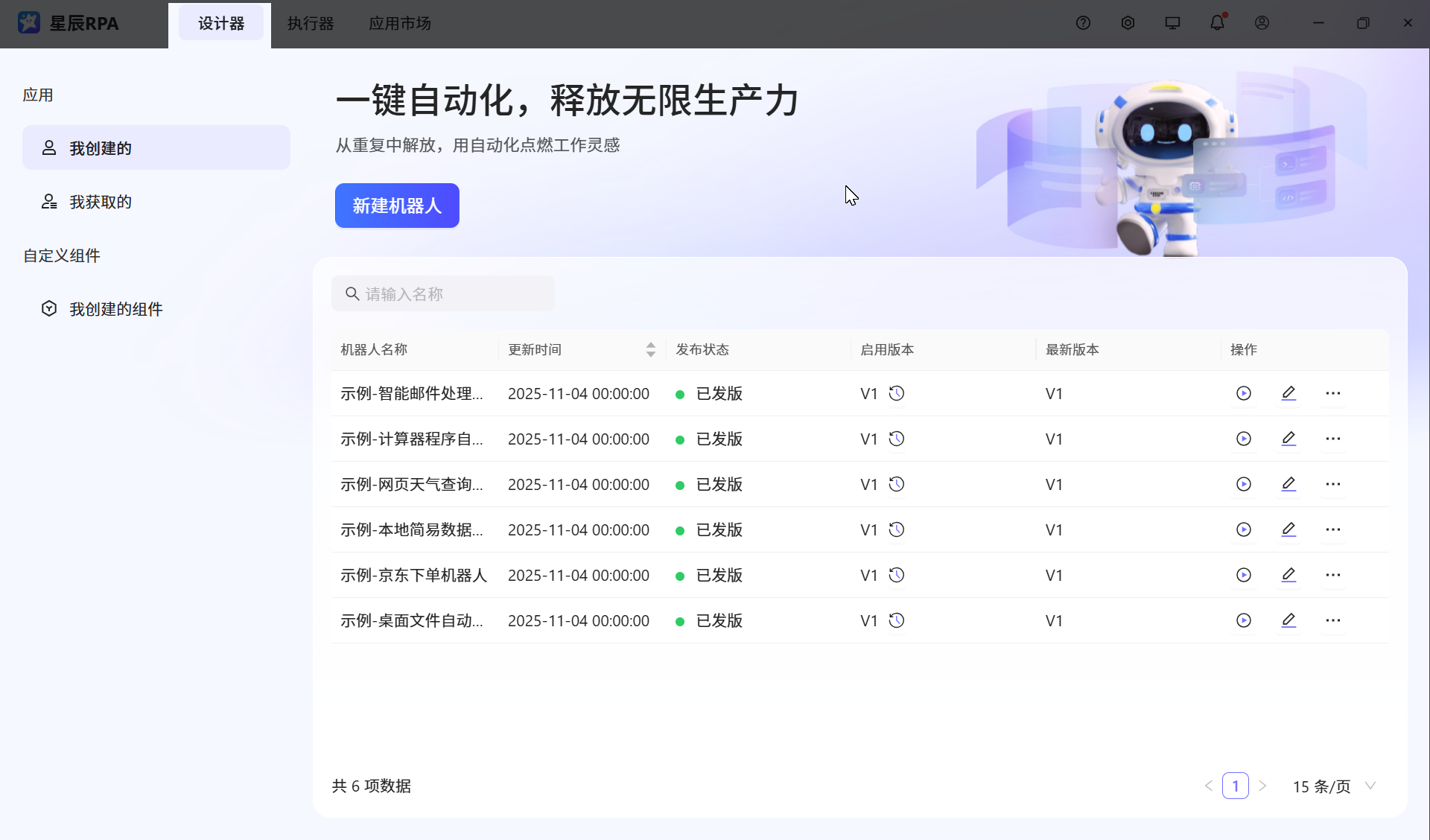Image resolution: width=1430 pixels, height=840 pixels.
Task: Run the 示例-智能邮件处理 robot with play icon
Action: (x=1243, y=393)
